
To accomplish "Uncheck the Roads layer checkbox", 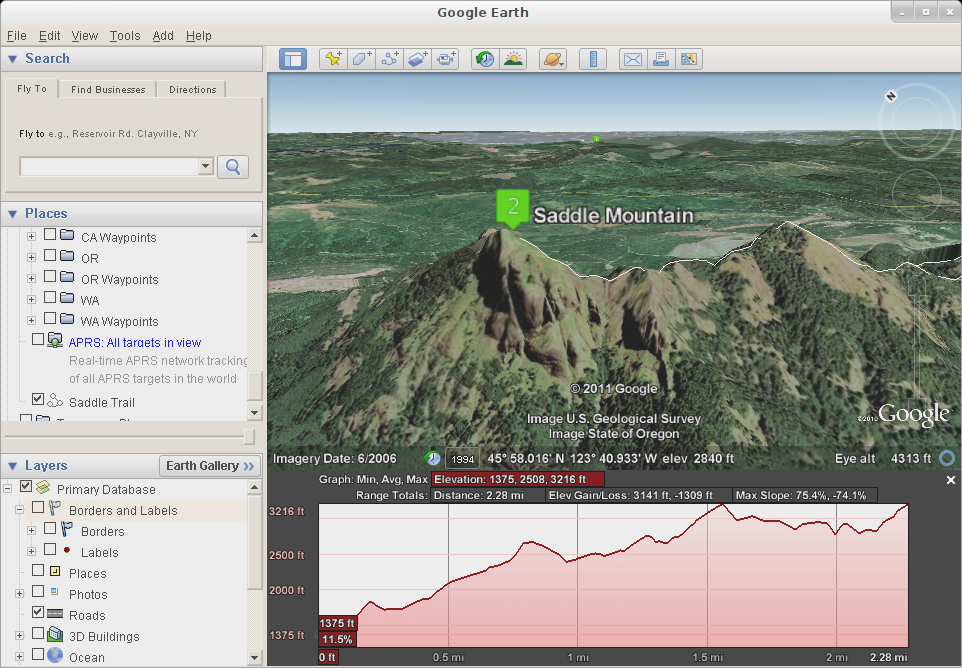I will tap(38, 612).
